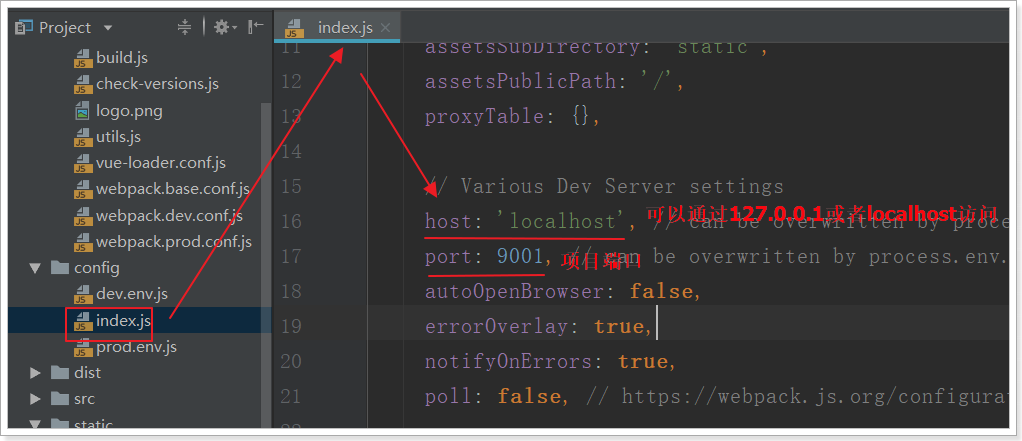Click the scroll from source icon

pos(184,27)
